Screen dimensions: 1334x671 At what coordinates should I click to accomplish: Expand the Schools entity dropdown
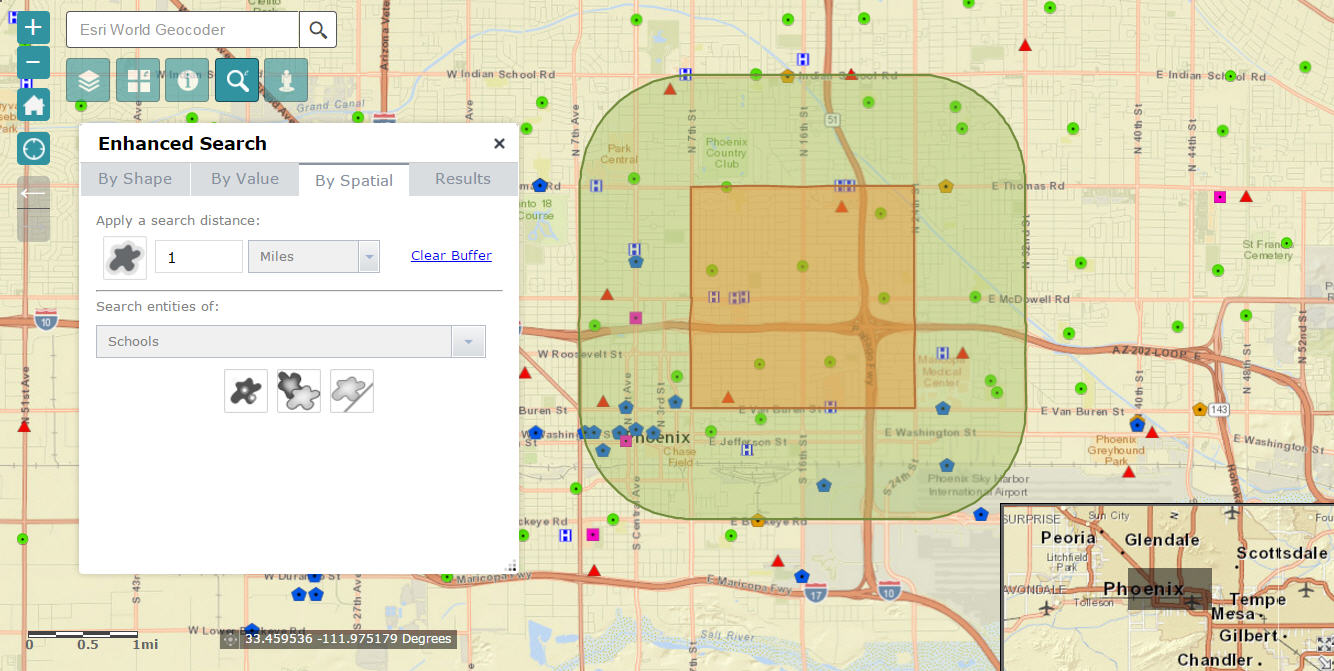(467, 342)
